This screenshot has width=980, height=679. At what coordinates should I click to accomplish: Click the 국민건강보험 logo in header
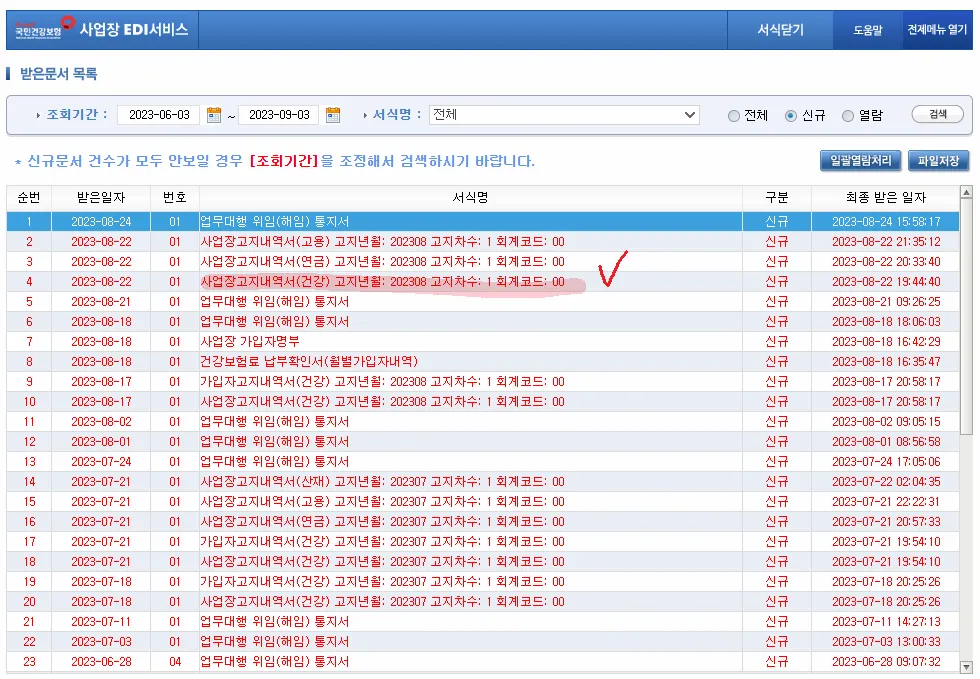click(44, 28)
